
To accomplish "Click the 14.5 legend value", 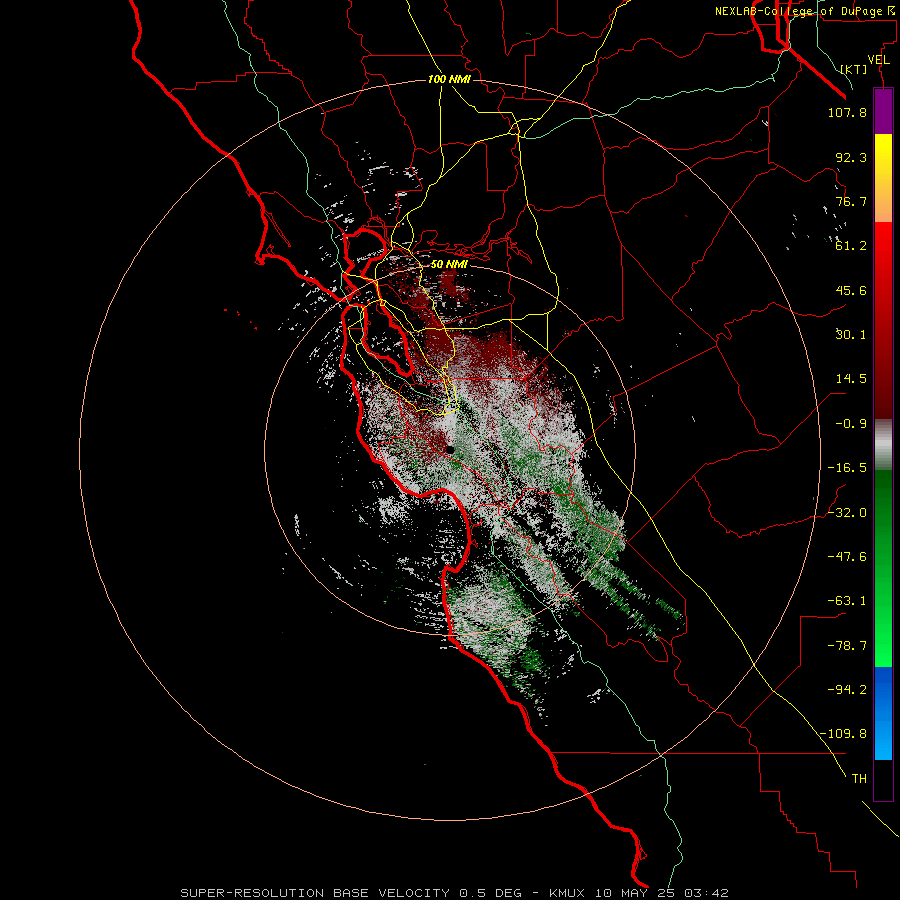I will coord(851,379).
